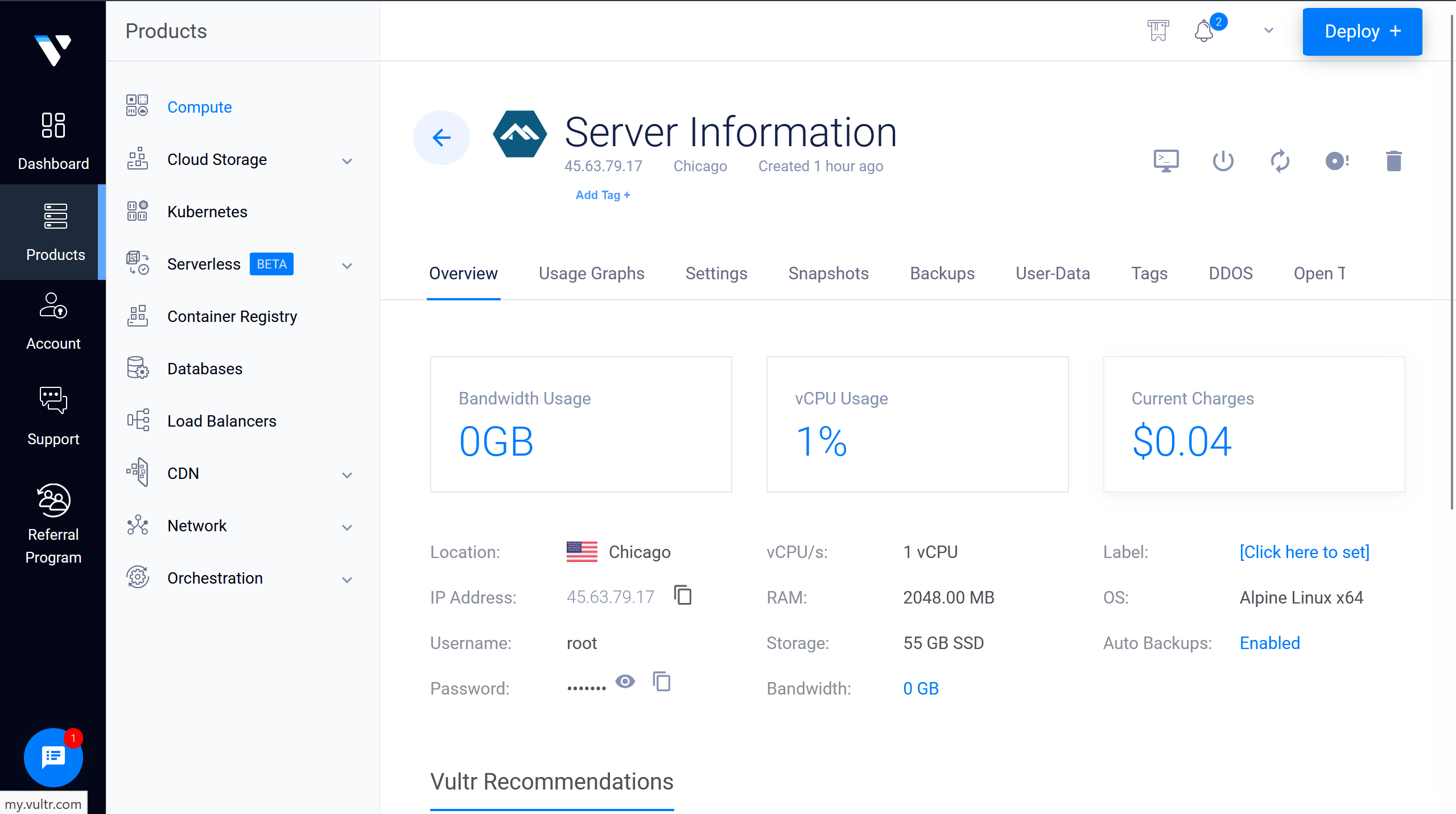This screenshot has height=814, width=1456.
Task: Open the Snapshots tab
Action: pyautogui.click(x=828, y=274)
